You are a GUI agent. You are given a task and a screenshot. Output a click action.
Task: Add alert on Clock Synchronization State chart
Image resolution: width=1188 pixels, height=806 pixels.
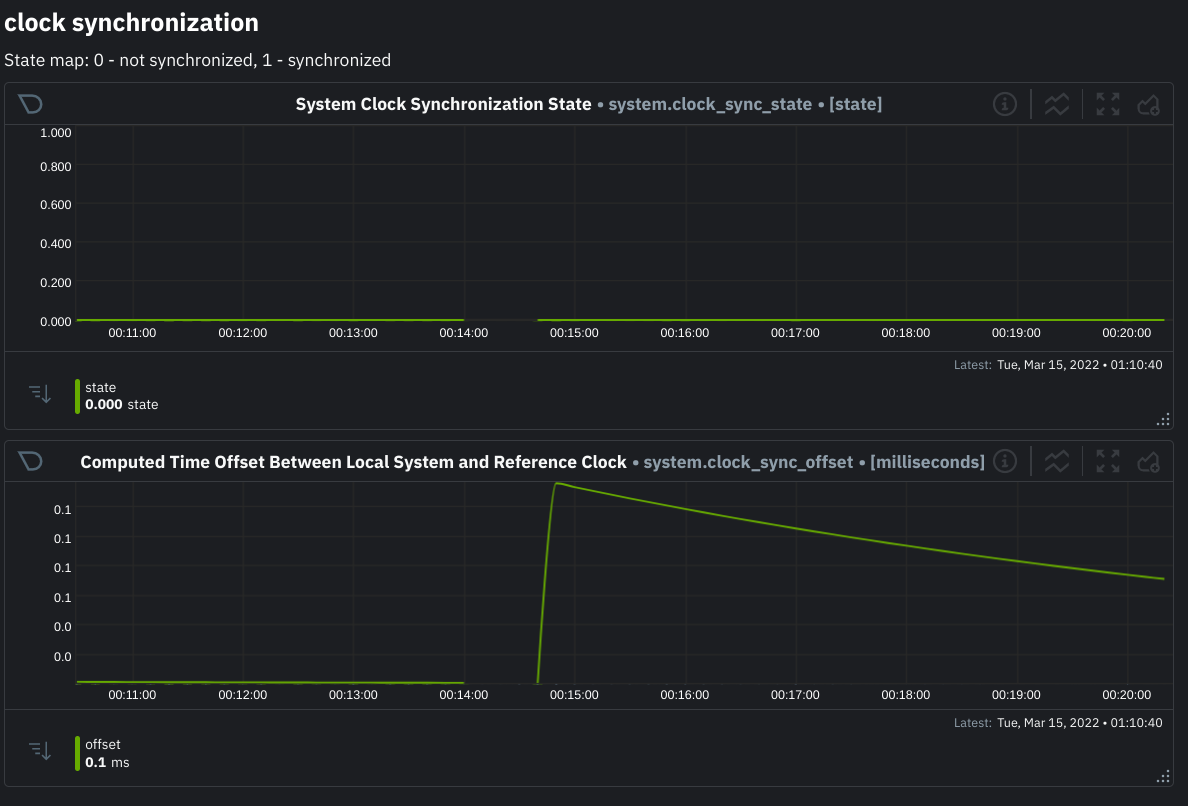tap(1149, 105)
